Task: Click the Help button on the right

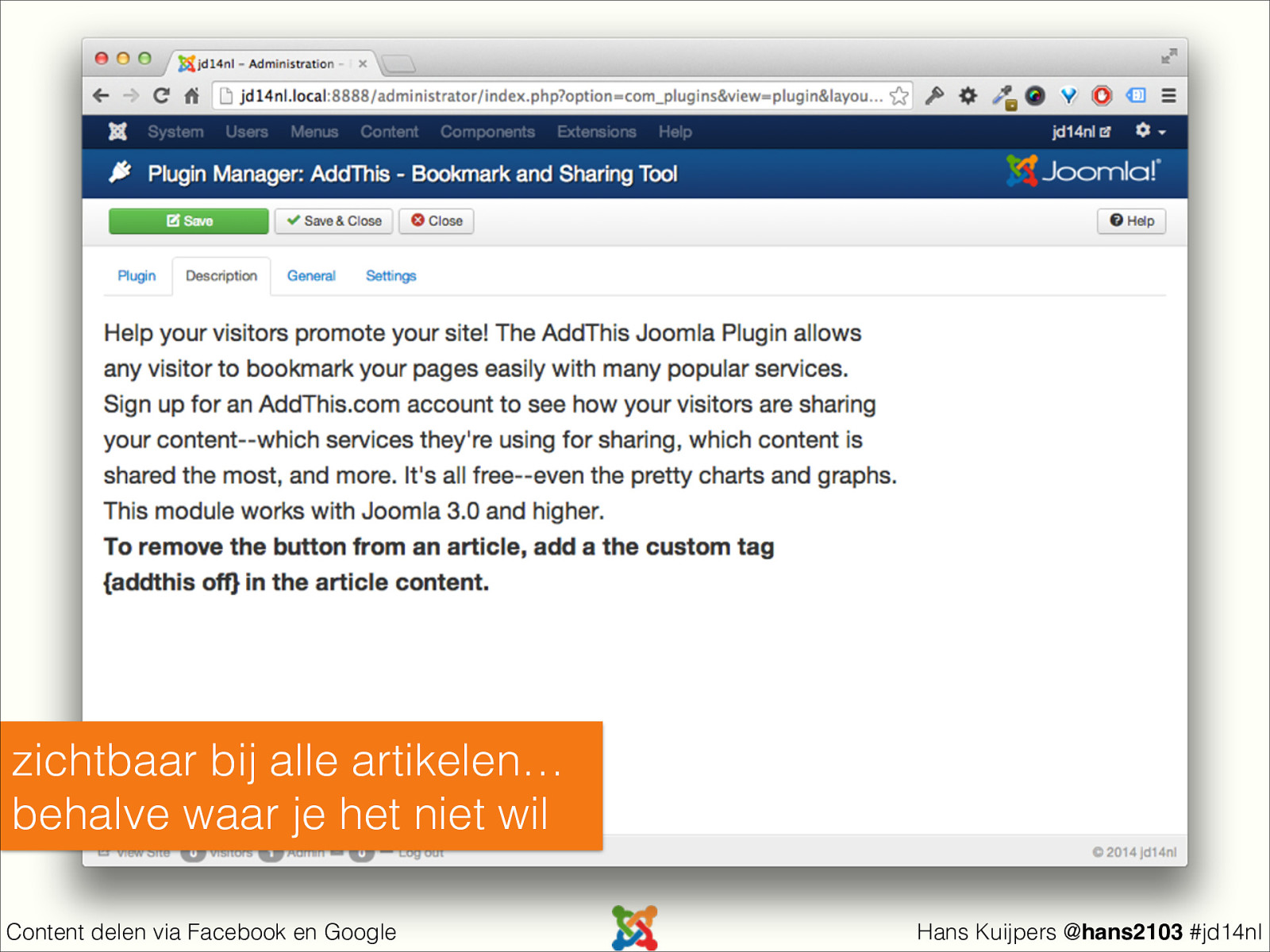Action: click(1132, 221)
